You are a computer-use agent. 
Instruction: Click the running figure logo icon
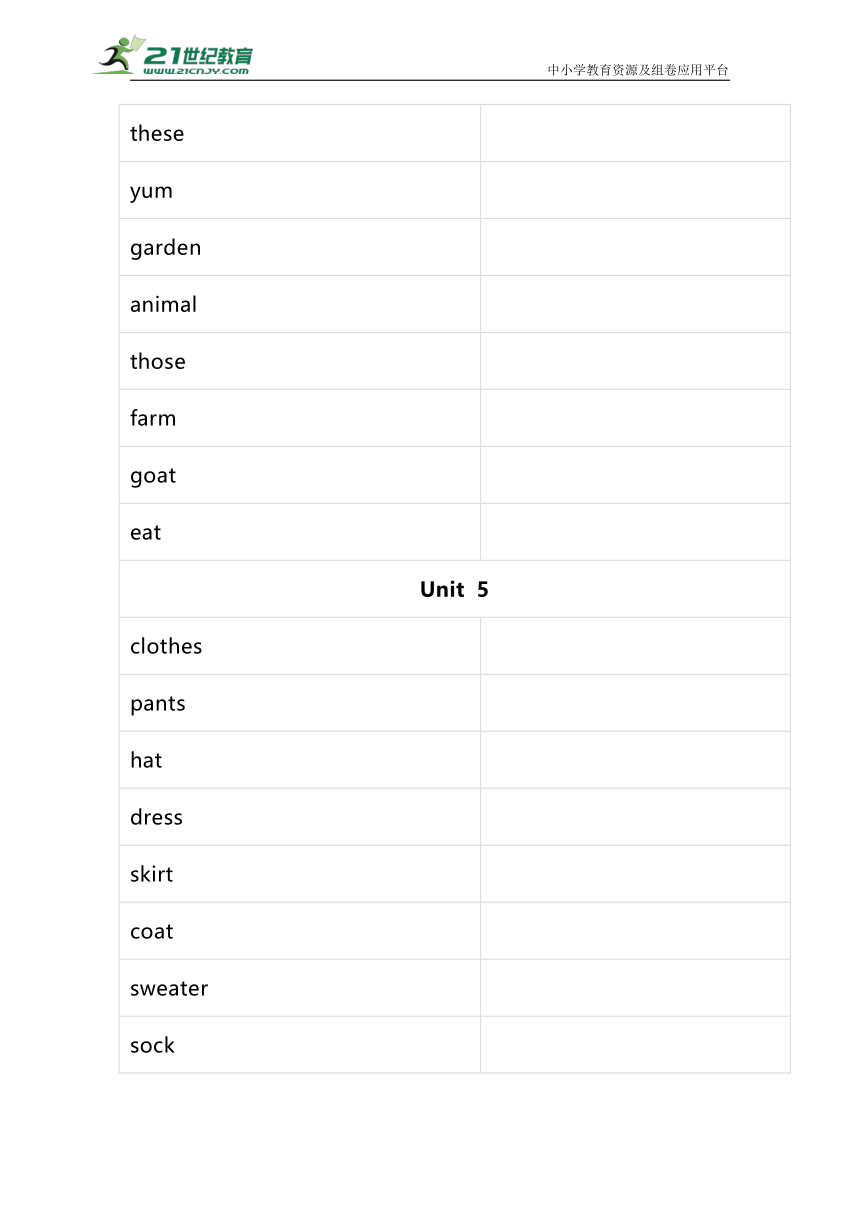click(x=118, y=56)
